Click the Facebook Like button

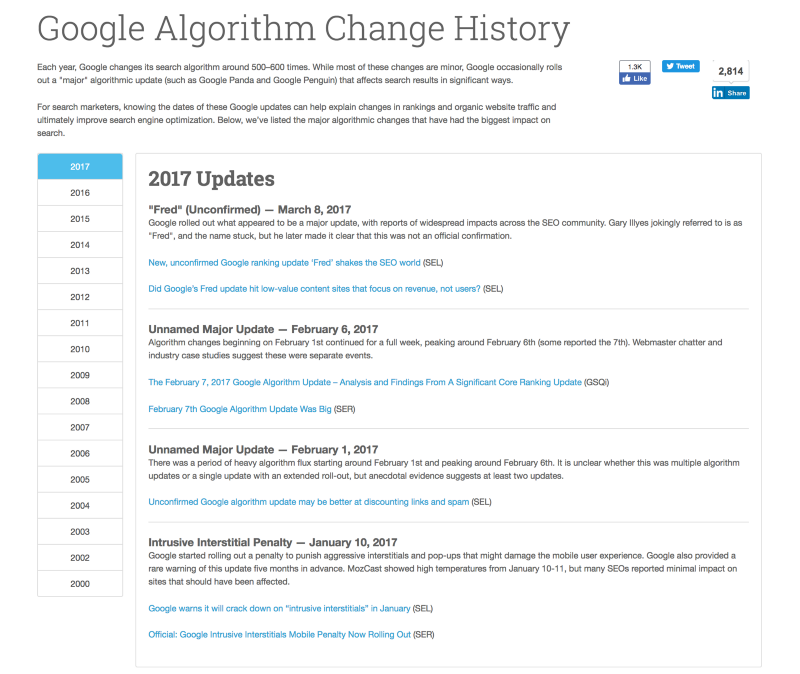[634, 79]
